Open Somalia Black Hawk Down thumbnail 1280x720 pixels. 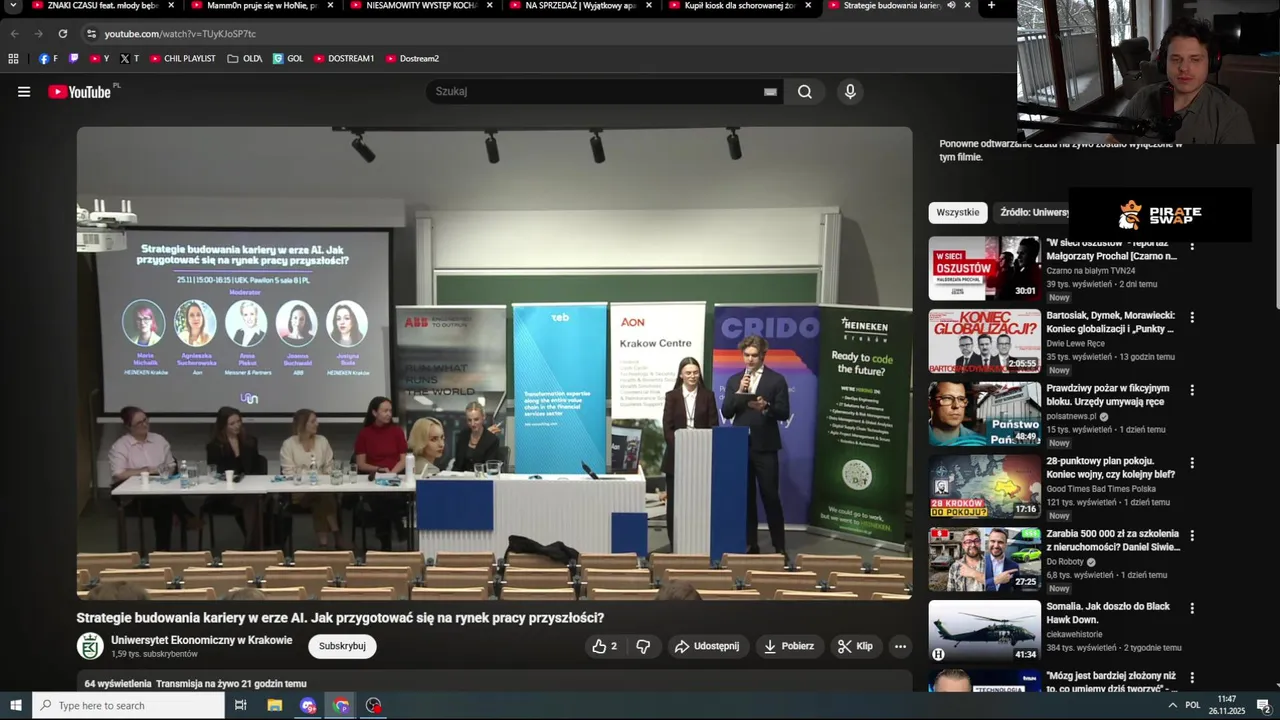pyautogui.click(x=985, y=632)
